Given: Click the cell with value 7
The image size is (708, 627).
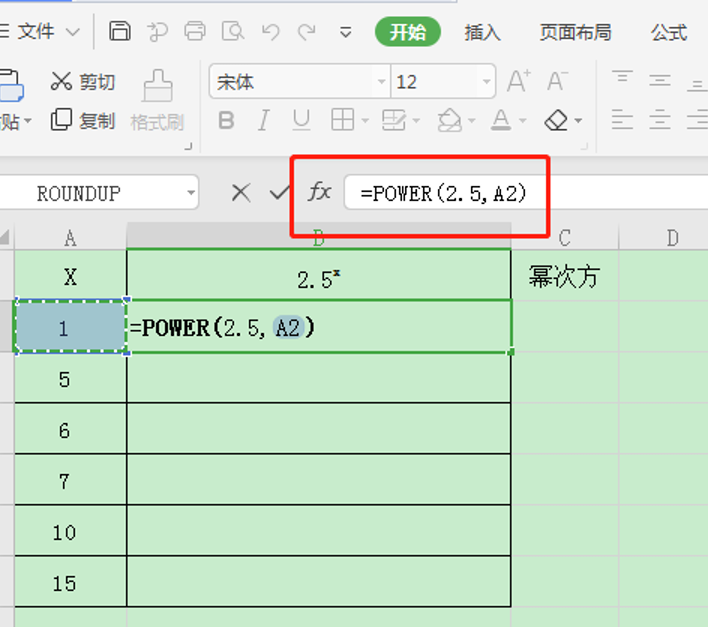Looking at the screenshot, I should pyautogui.click(x=70, y=480).
